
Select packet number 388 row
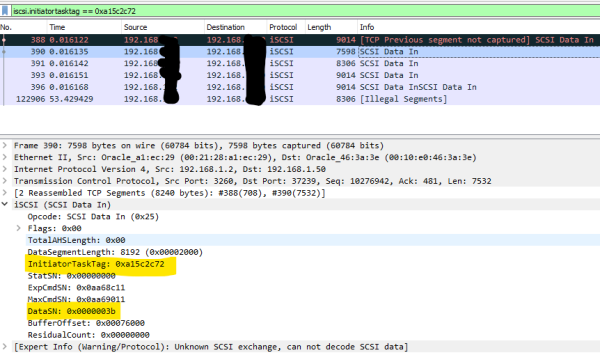click(x=300, y=40)
